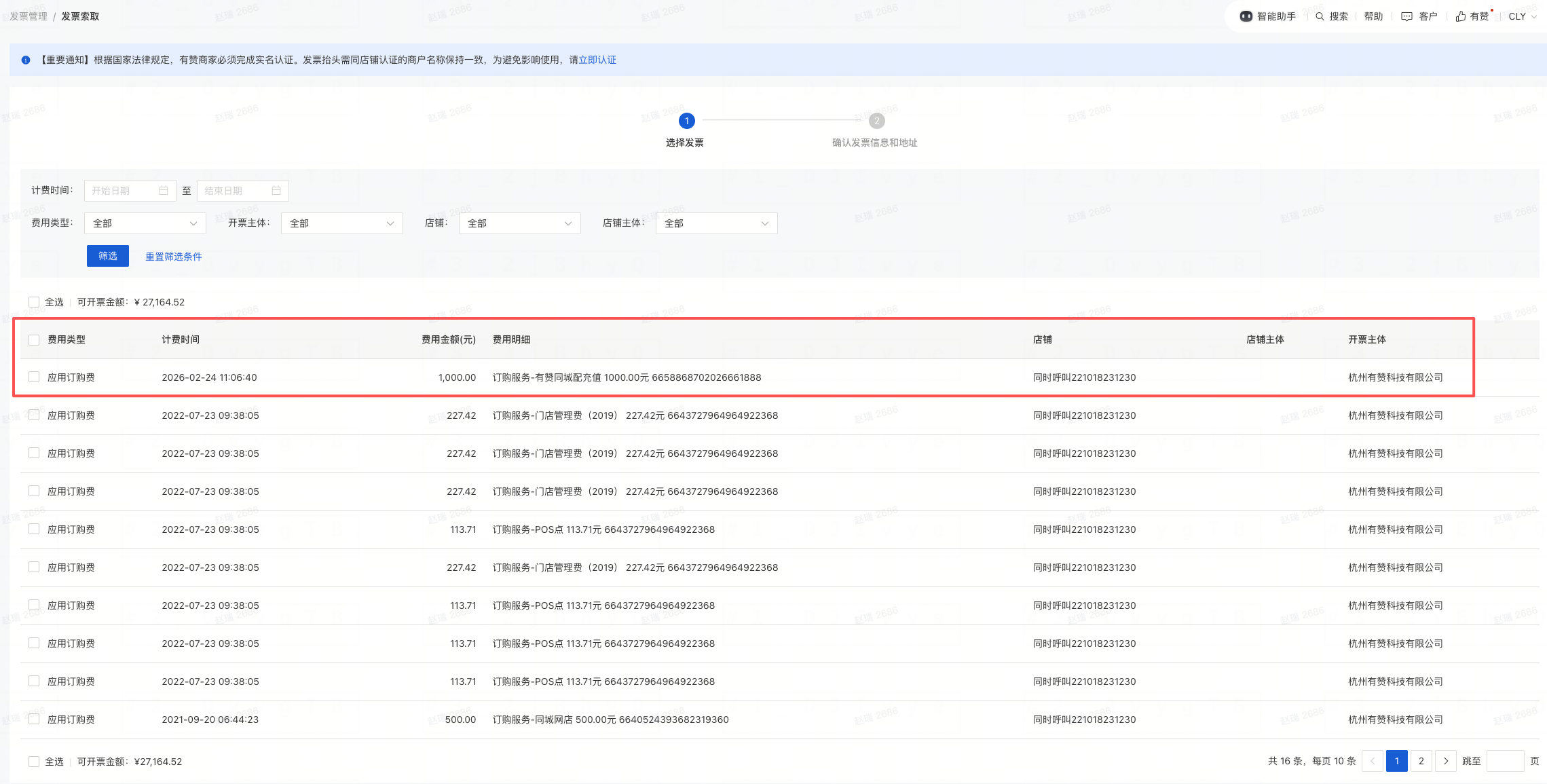Open the 智能助手 assistant icon
Viewport: 1547px width, 784px height.
tap(1246, 16)
